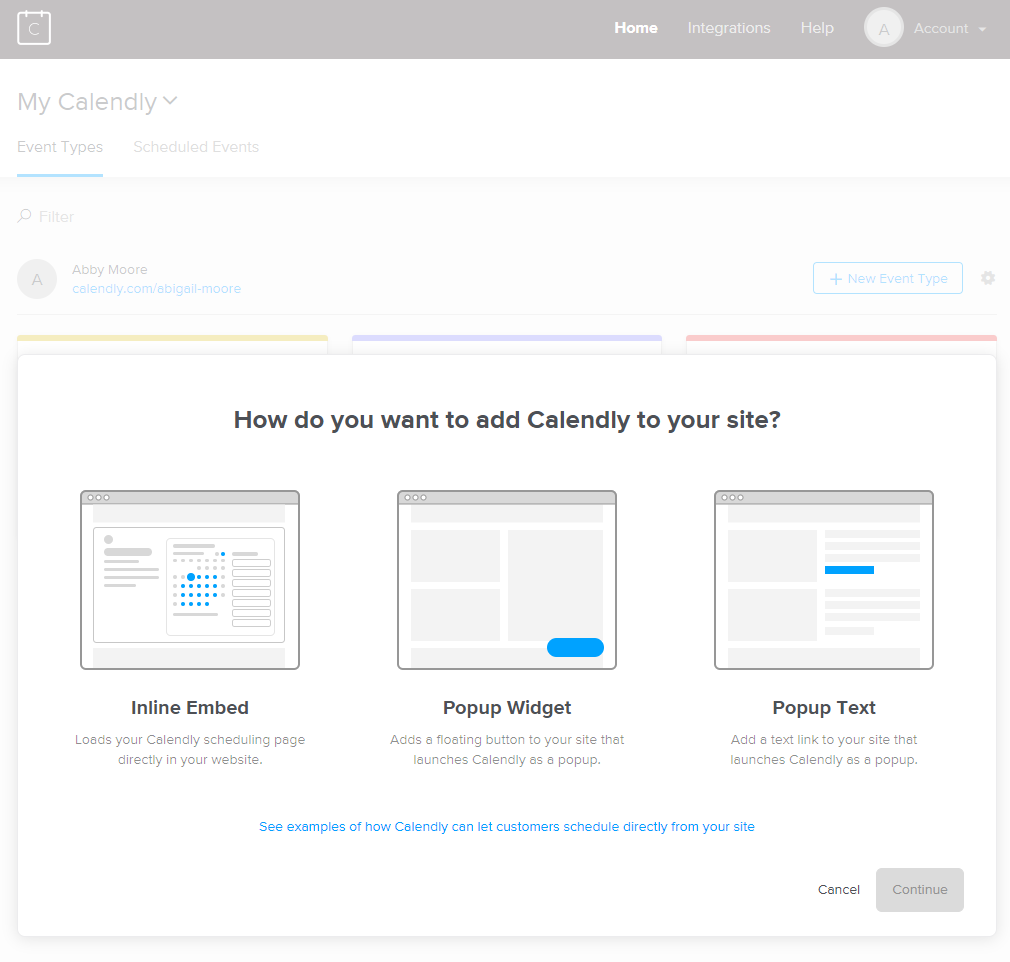The width and height of the screenshot is (1010, 962).
Task: Click the New Event Type button
Action: pos(888,278)
